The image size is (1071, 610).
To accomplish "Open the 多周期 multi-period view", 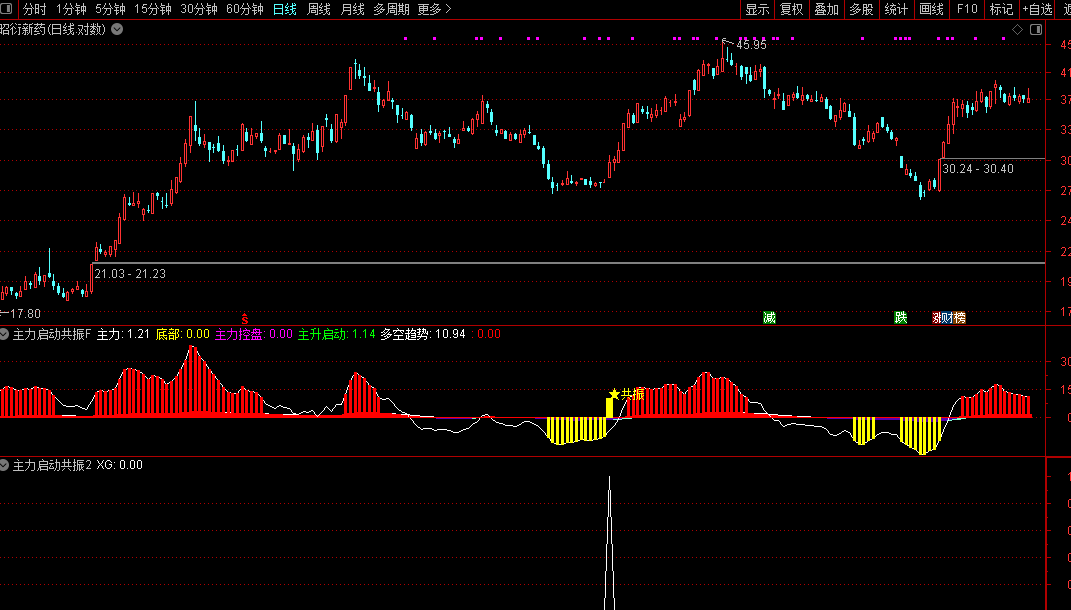I will coord(391,9).
